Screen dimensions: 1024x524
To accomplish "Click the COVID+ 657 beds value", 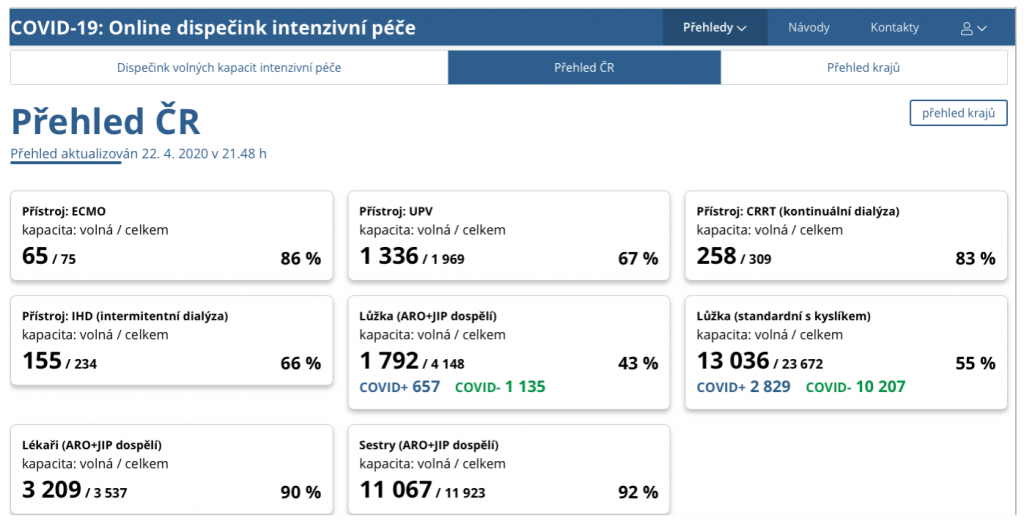I will pos(400,387).
